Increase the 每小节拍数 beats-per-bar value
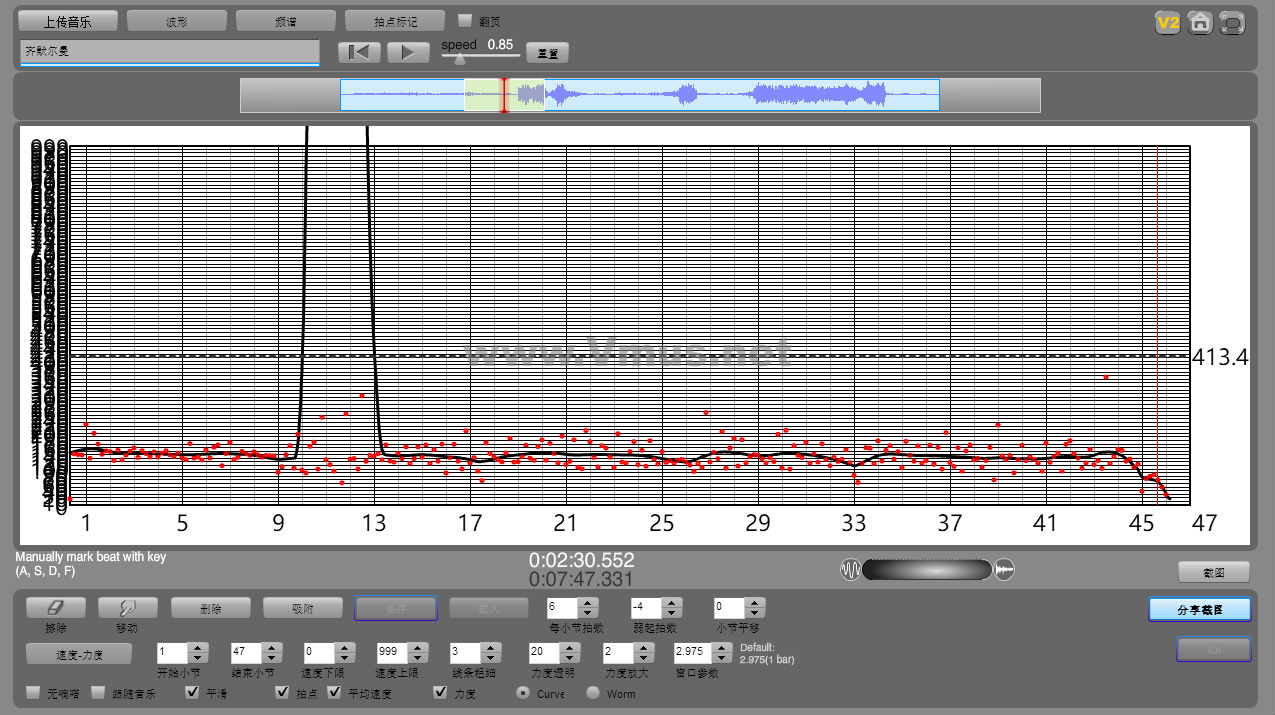This screenshot has height=715, width=1275. point(588,602)
